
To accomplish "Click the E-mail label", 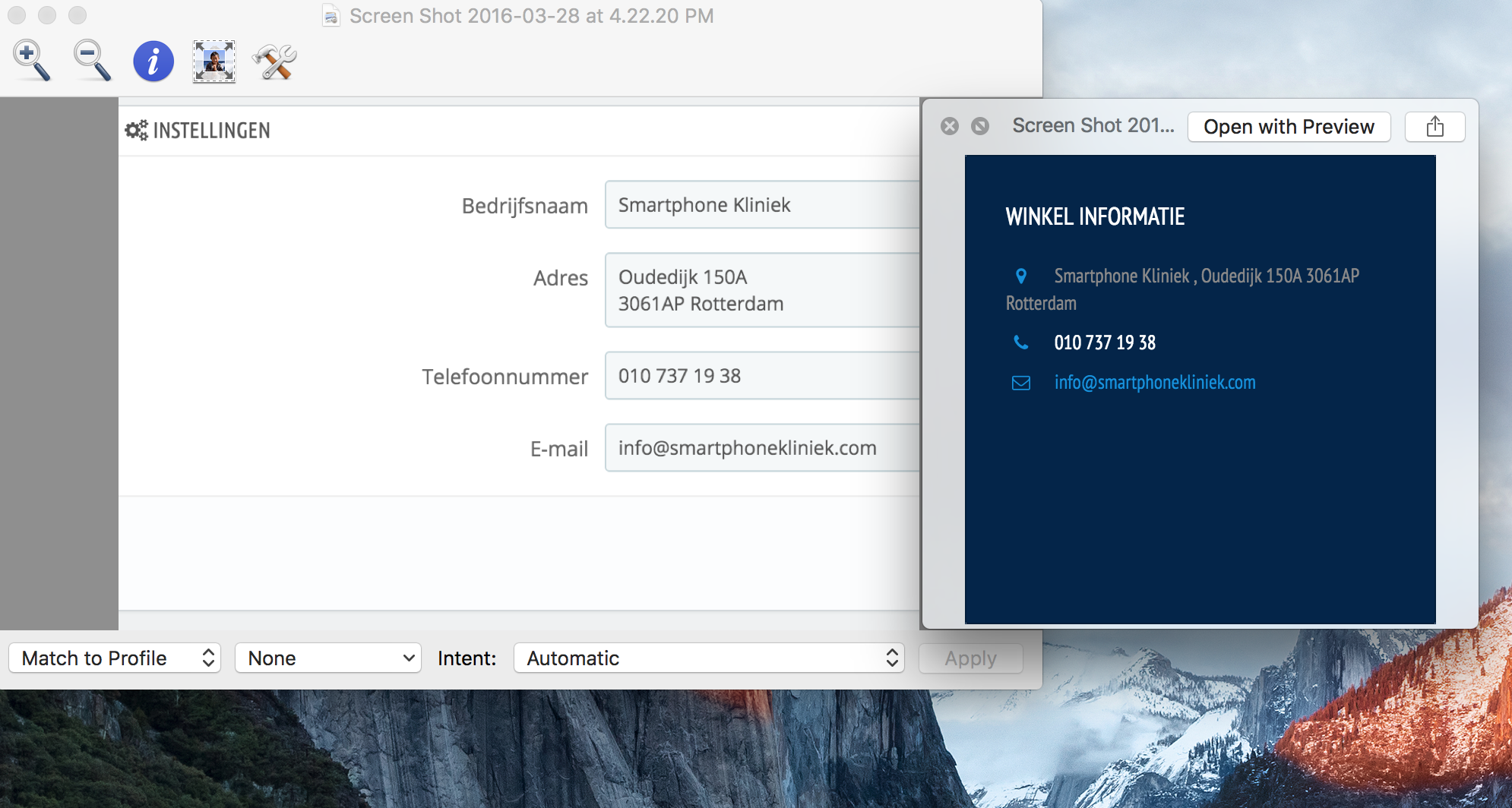I will point(559,449).
